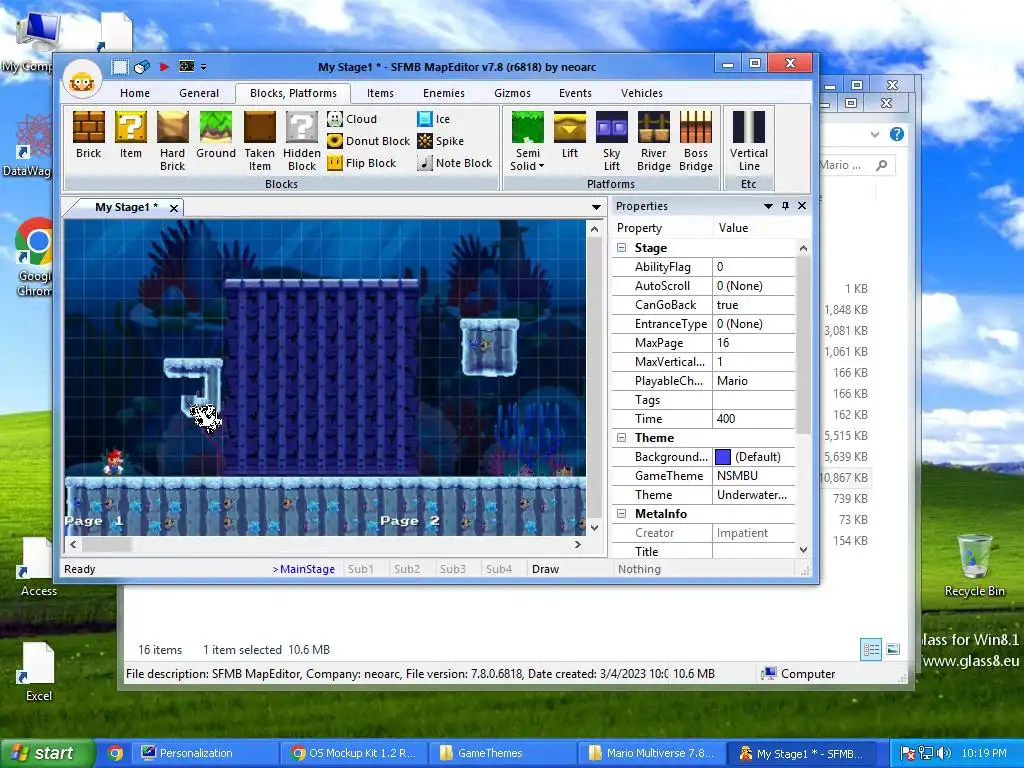The image size is (1024, 768).
Task: Pick the Donut Block tool
Action: [x=369, y=141]
